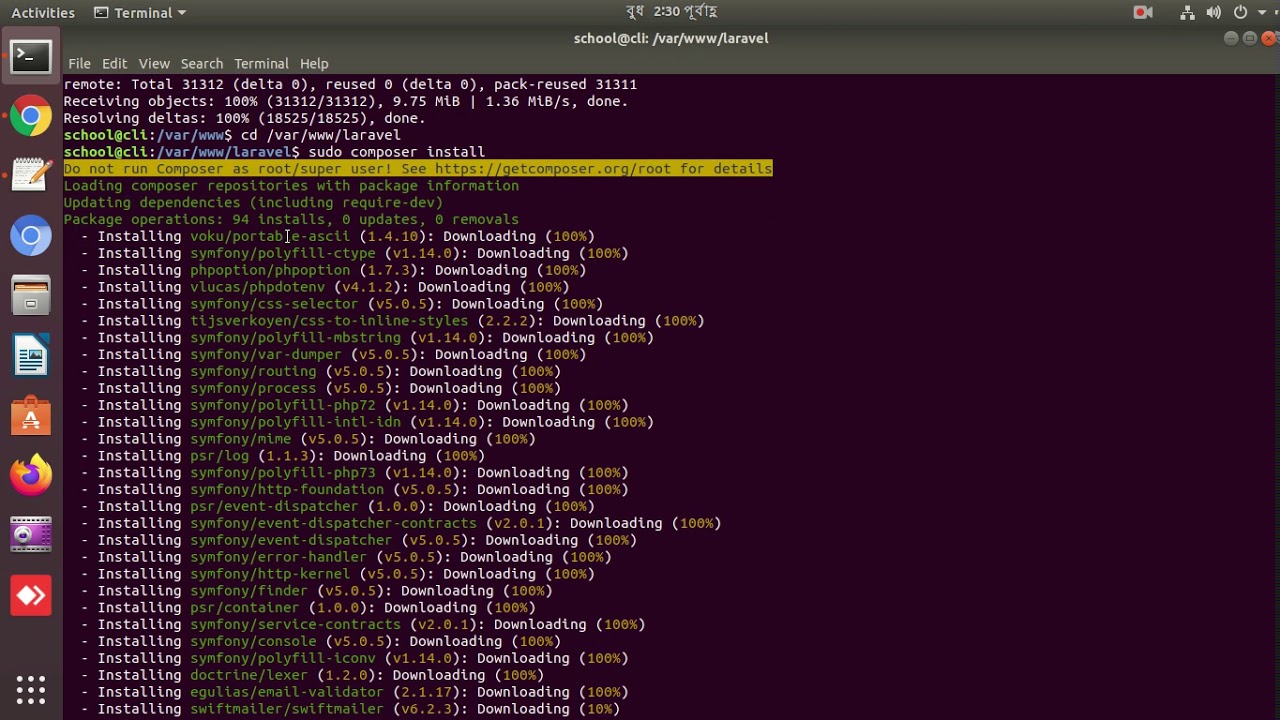Image resolution: width=1280 pixels, height=720 pixels.
Task: Open the Search menu
Action: [202, 63]
